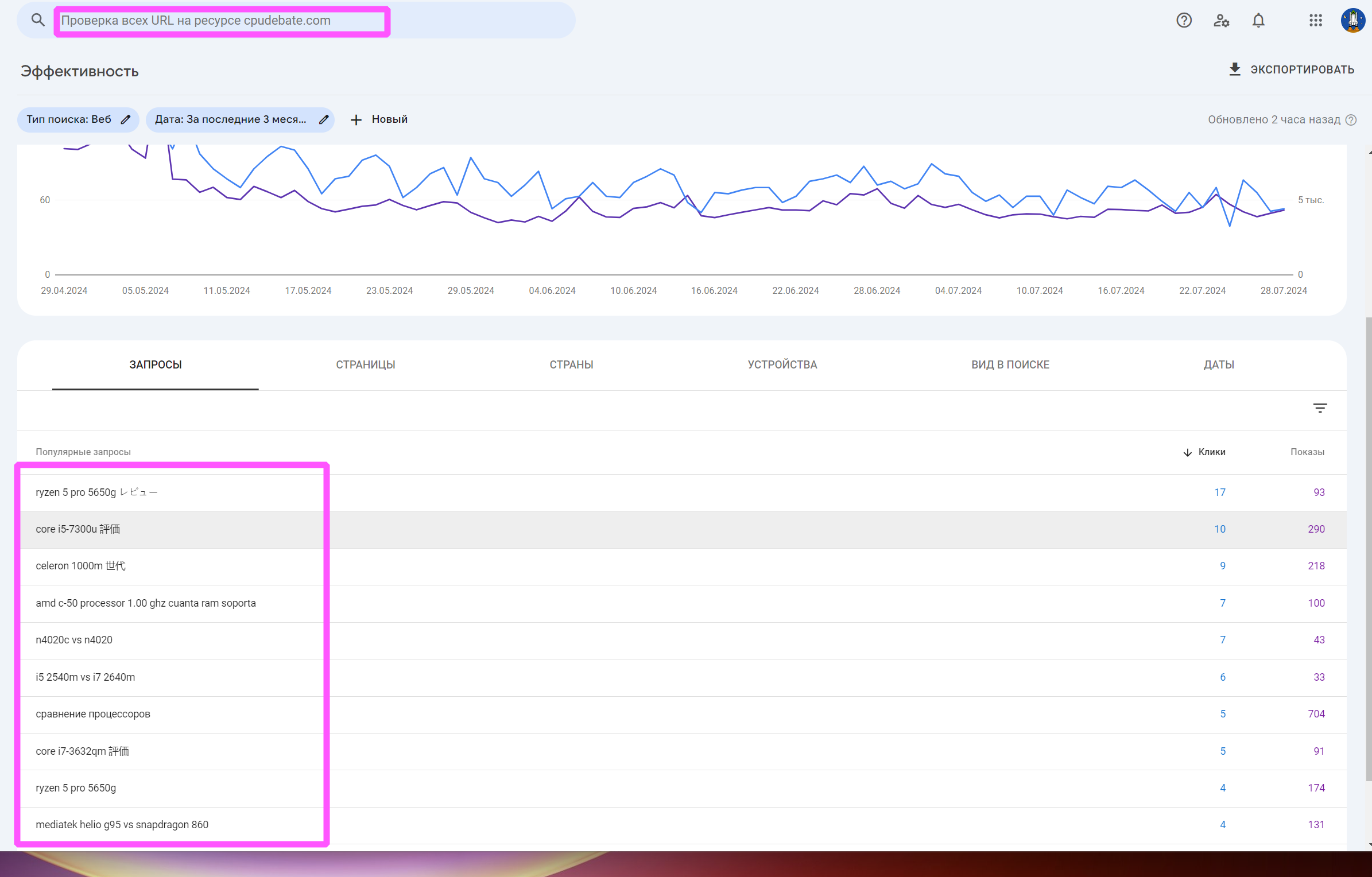Screen dimensions: 1372x877
Task: Open the help question mark icon
Action: click(1184, 21)
